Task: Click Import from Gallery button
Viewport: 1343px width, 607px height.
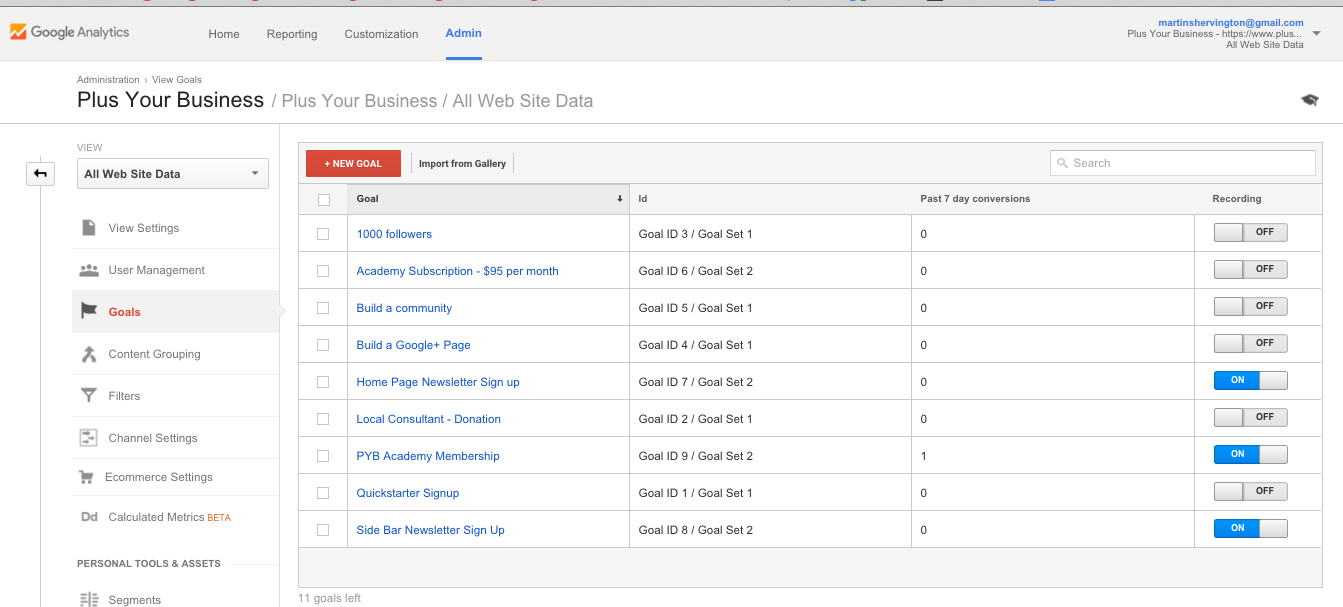Action: click(x=462, y=163)
